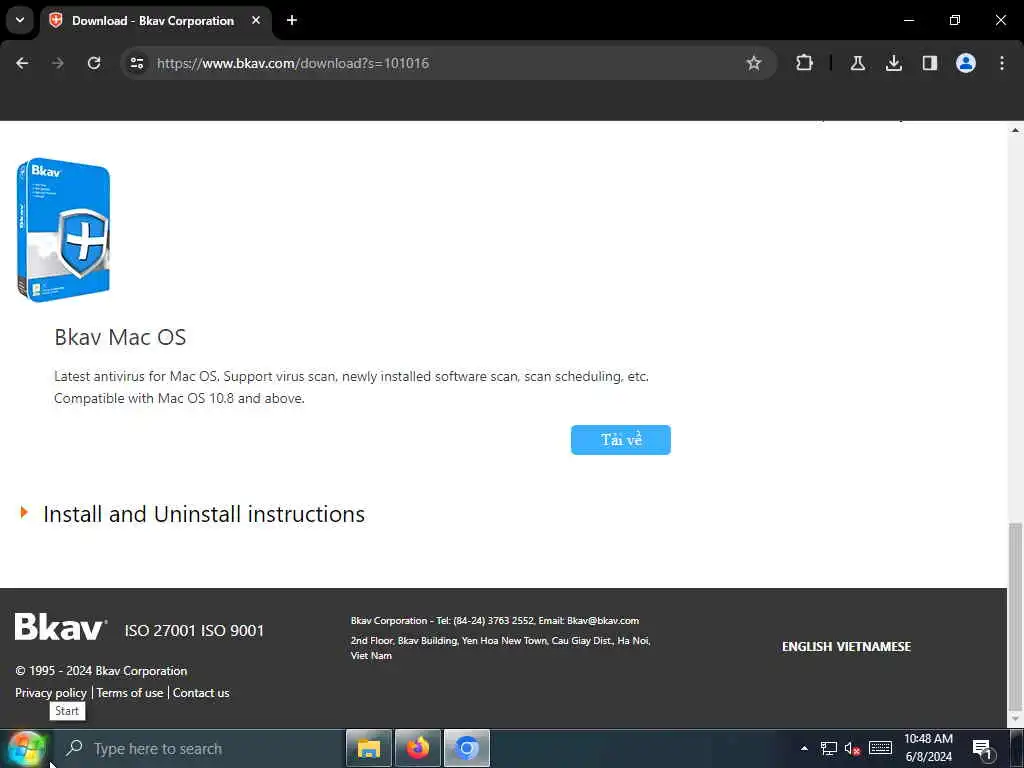Open Firefox from the taskbar

[418, 748]
